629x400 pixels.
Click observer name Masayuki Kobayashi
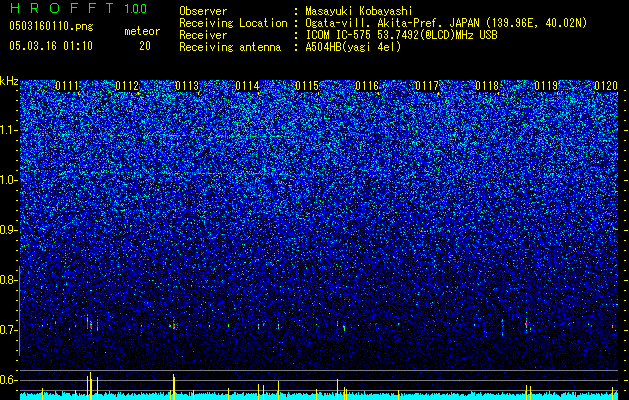click(x=359, y=11)
